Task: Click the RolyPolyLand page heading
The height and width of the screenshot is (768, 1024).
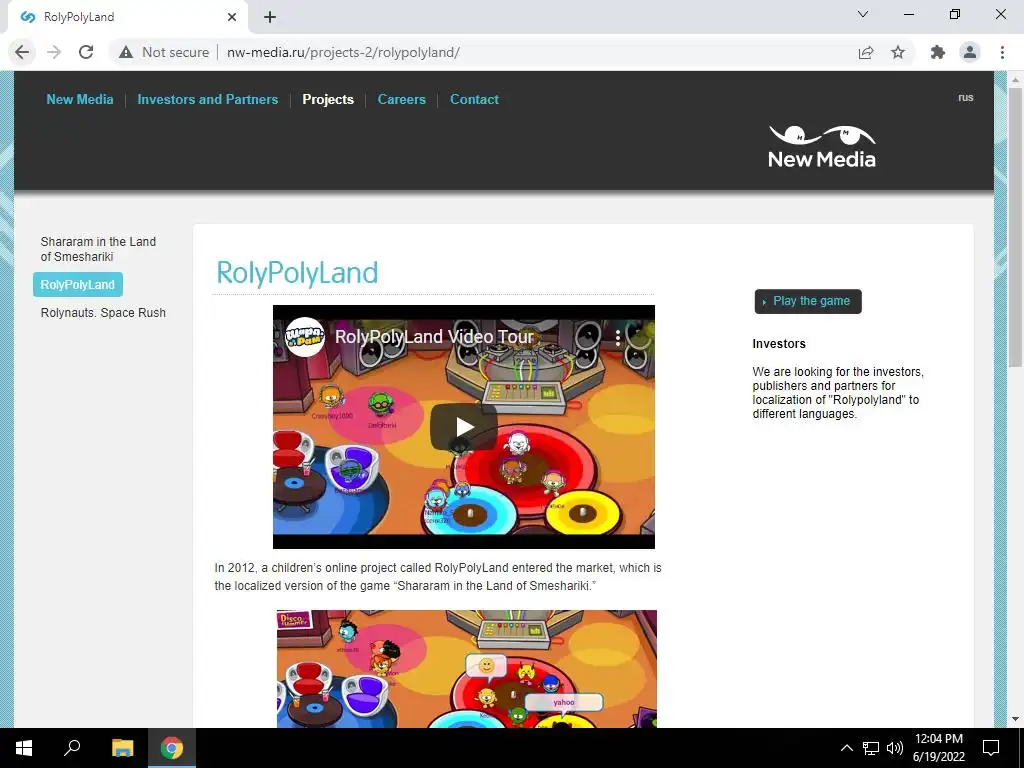Action: click(297, 273)
